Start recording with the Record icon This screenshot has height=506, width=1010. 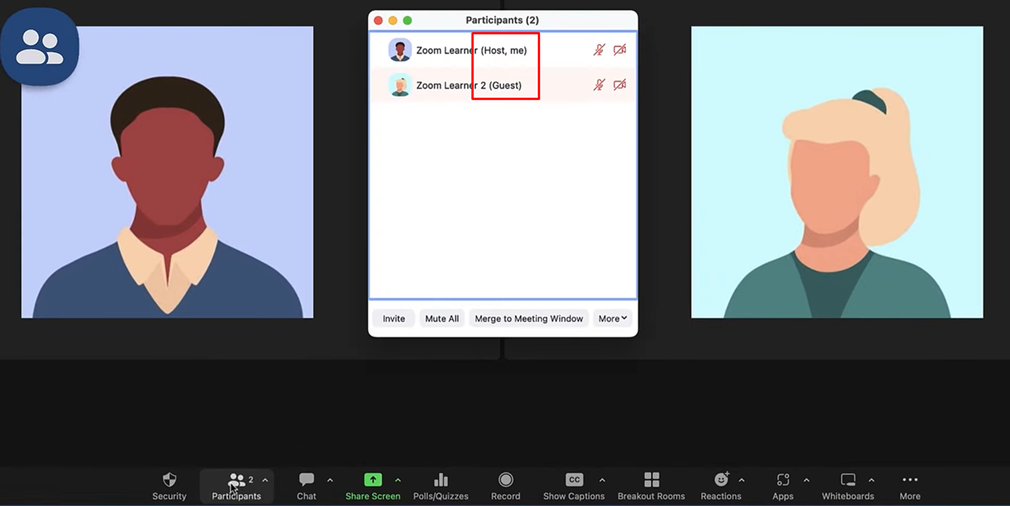pyautogui.click(x=505, y=481)
